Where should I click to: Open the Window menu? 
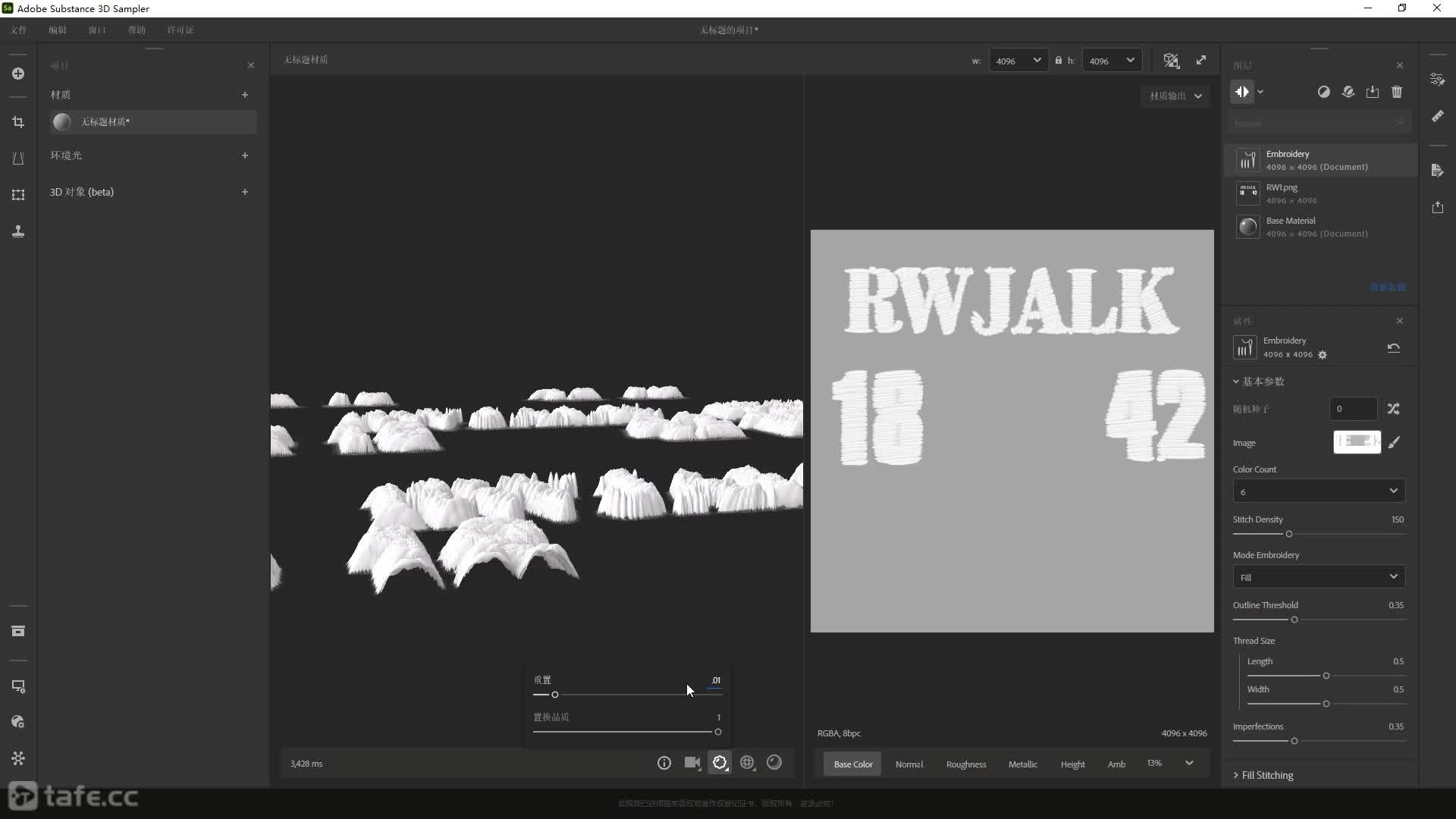tap(97, 30)
